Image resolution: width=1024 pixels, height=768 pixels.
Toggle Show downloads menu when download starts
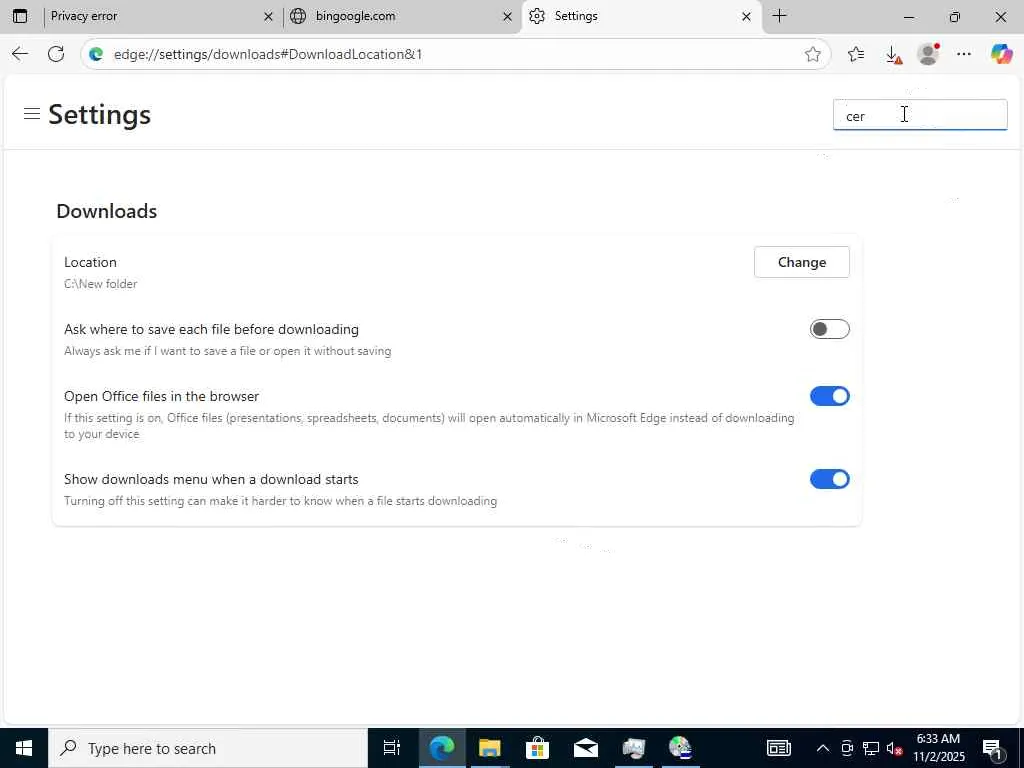829,479
